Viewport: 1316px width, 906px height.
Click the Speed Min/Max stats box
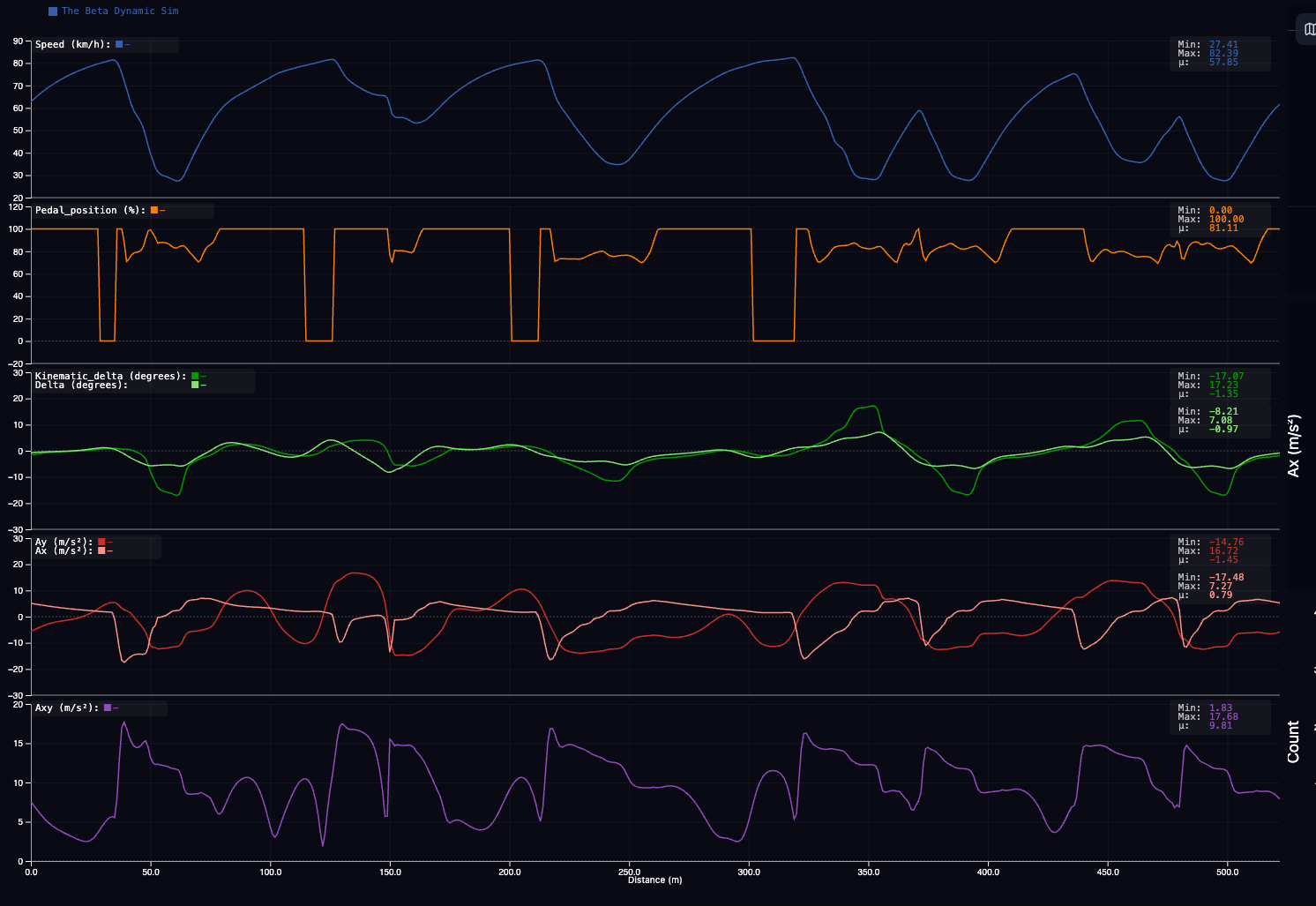coord(1220,53)
